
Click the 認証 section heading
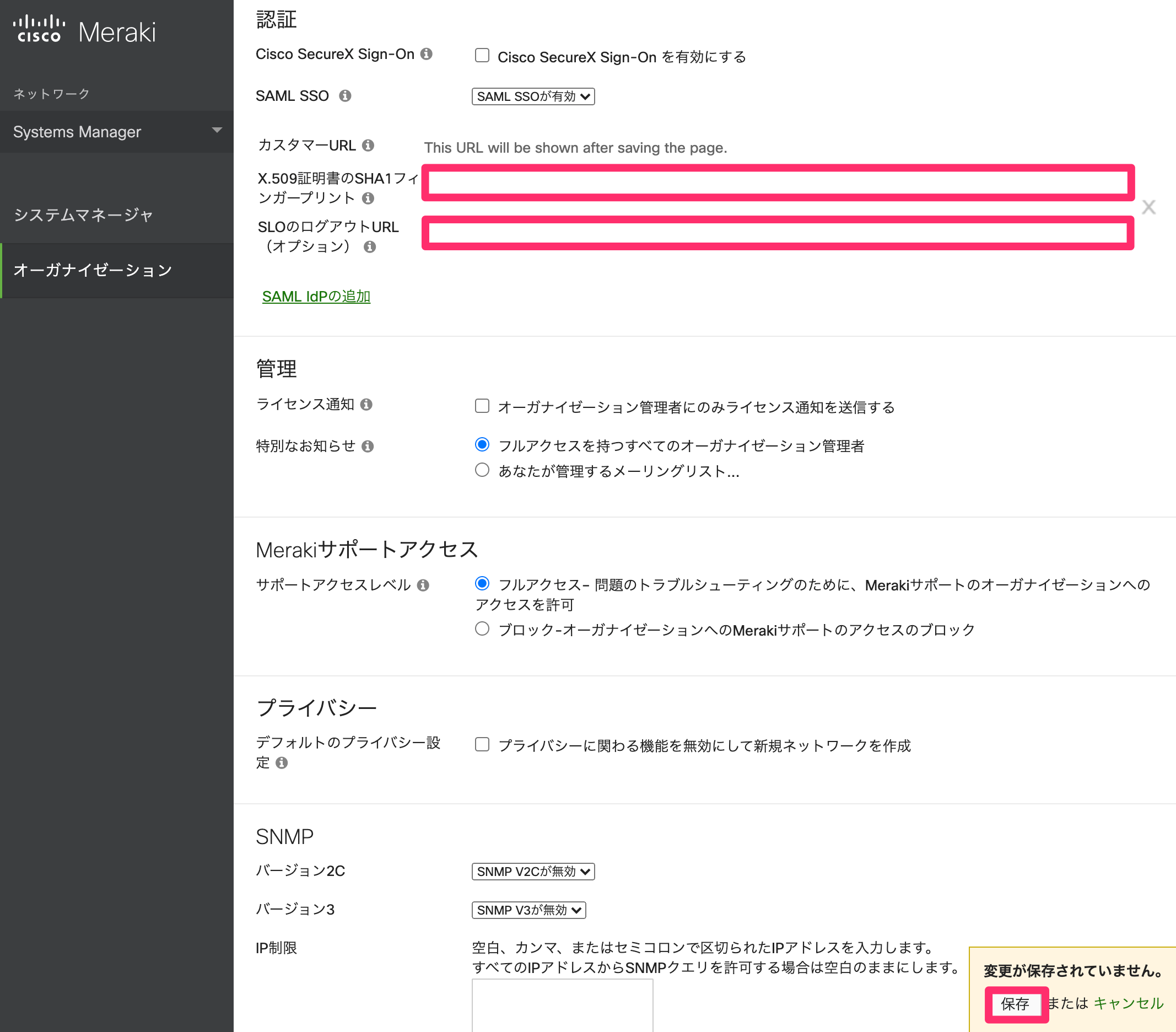[277, 19]
